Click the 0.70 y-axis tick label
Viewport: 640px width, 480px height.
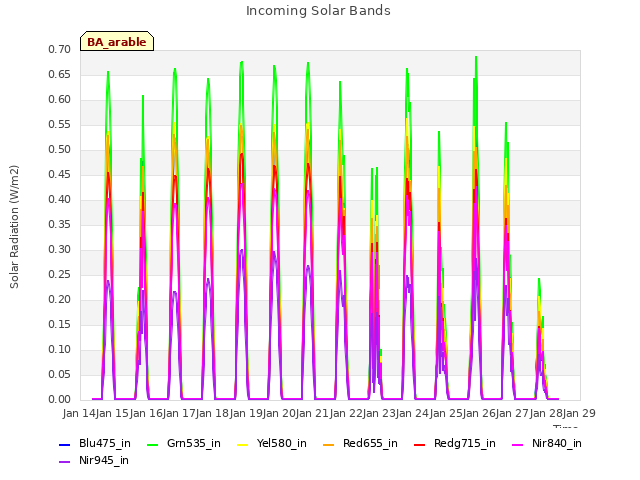(60, 50)
